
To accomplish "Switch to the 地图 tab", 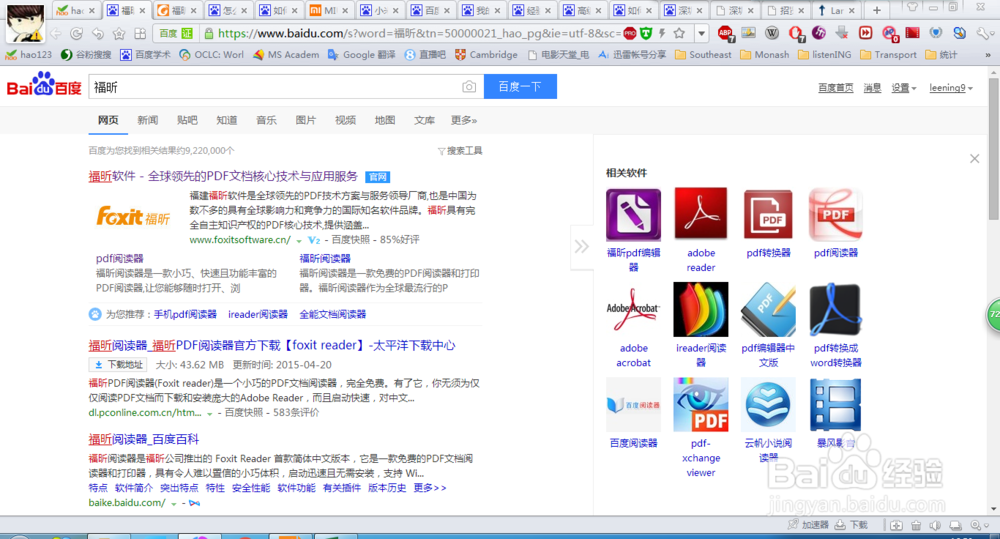I will tap(385, 120).
